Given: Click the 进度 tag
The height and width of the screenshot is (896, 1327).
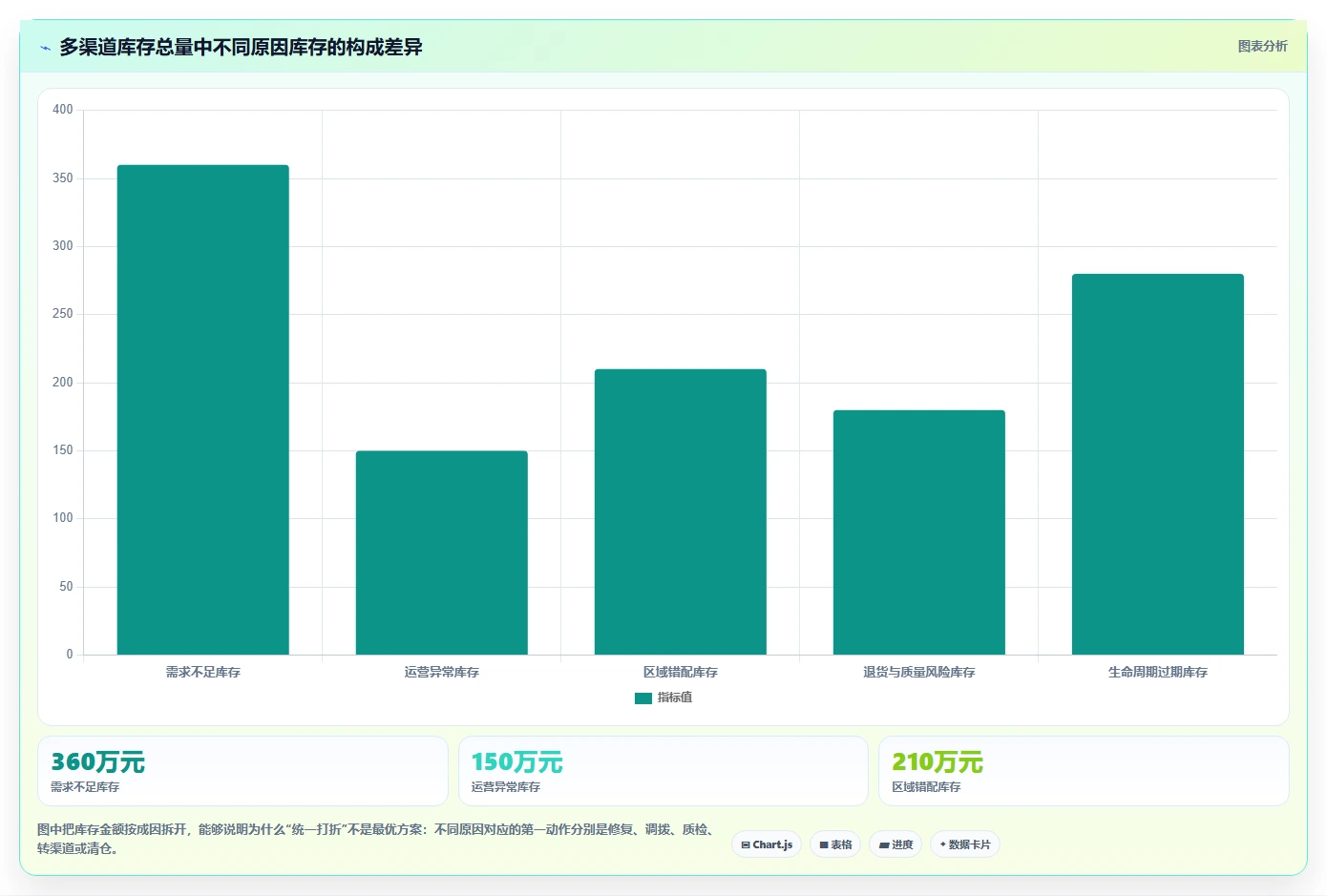Looking at the screenshot, I should pos(895,844).
